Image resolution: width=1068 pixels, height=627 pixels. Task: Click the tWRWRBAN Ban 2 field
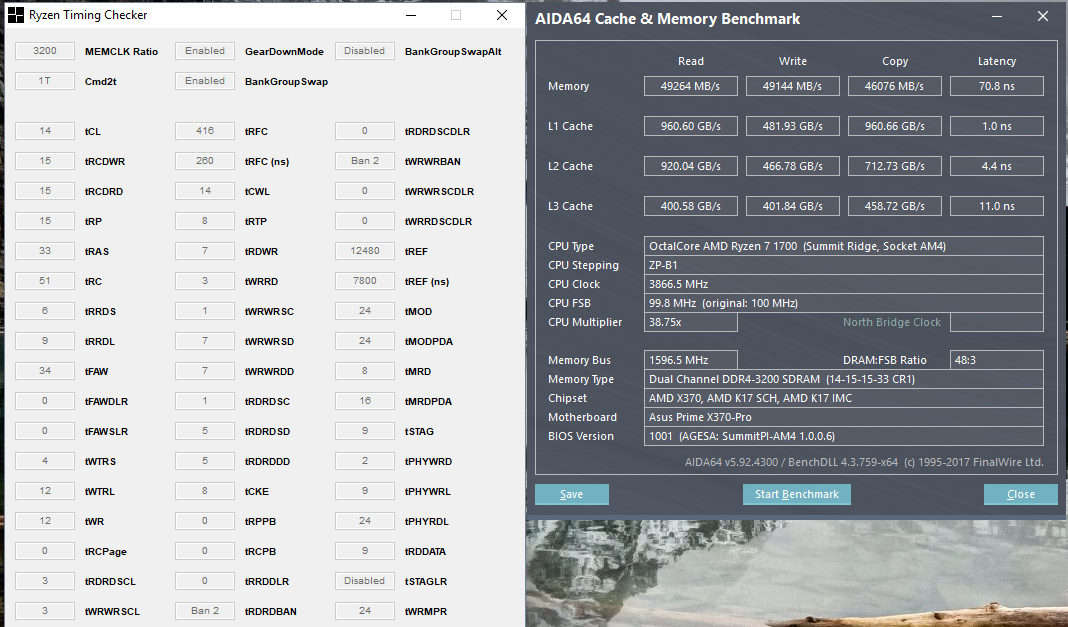click(x=364, y=161)
